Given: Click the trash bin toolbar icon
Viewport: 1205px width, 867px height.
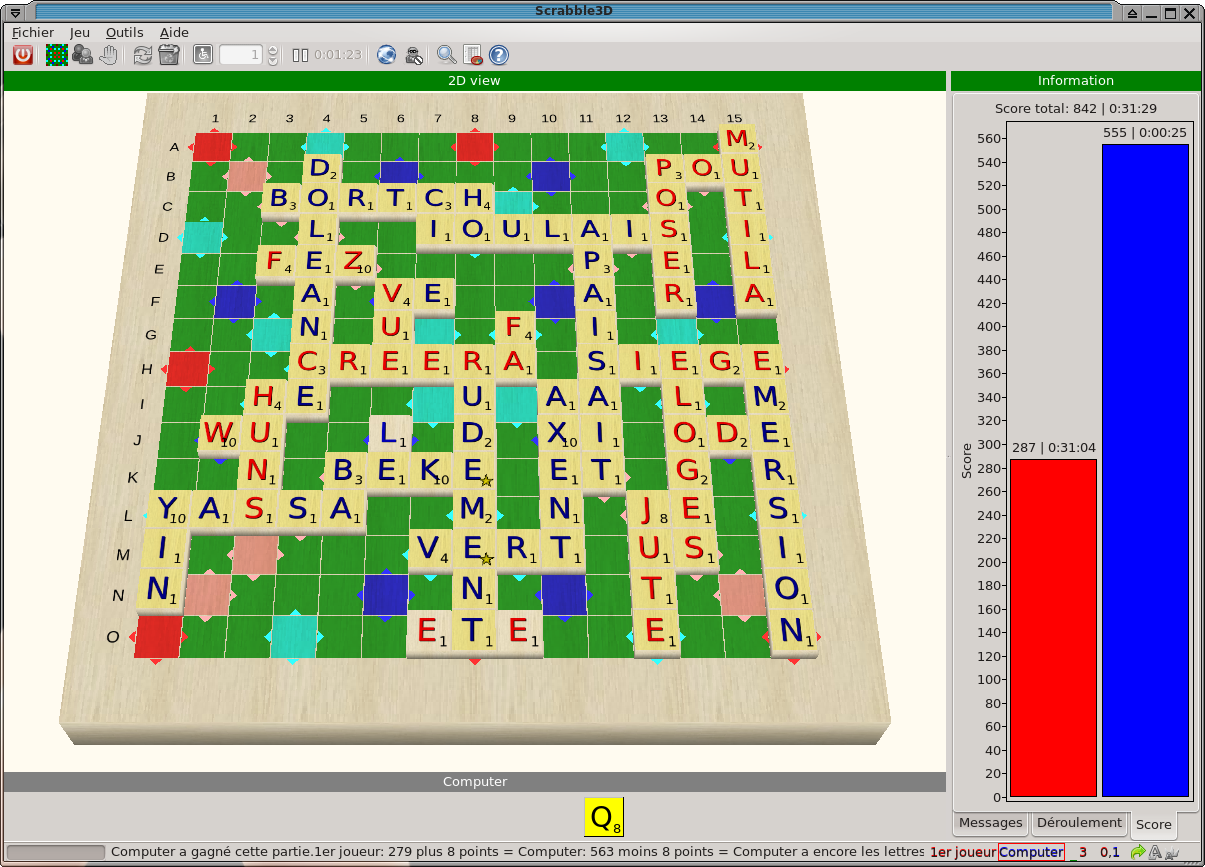Looking at the screenshot, I should [x=169, y=55].
